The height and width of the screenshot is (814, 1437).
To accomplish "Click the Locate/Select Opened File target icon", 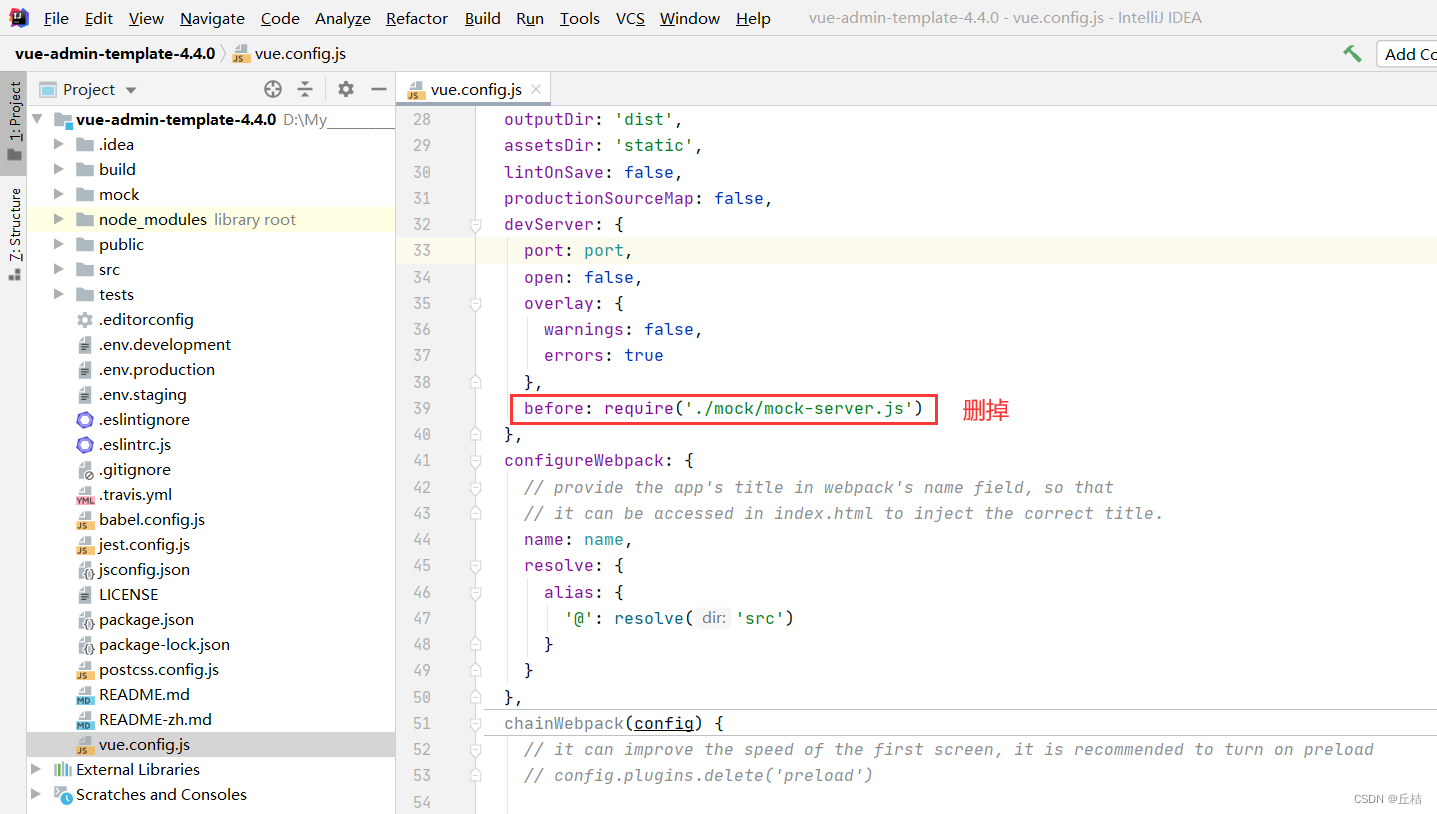I will pos(273,89).
